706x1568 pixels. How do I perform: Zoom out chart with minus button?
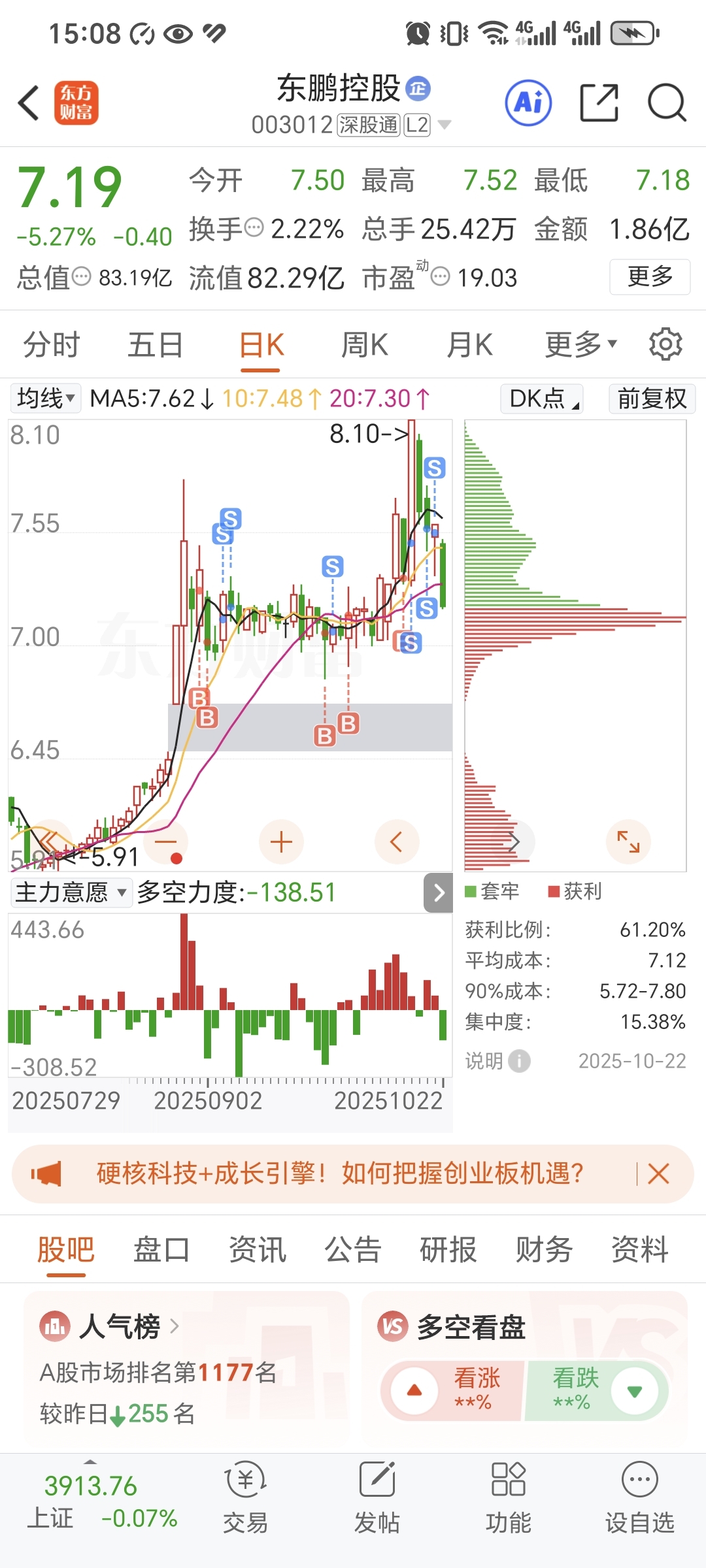(166, 841)
